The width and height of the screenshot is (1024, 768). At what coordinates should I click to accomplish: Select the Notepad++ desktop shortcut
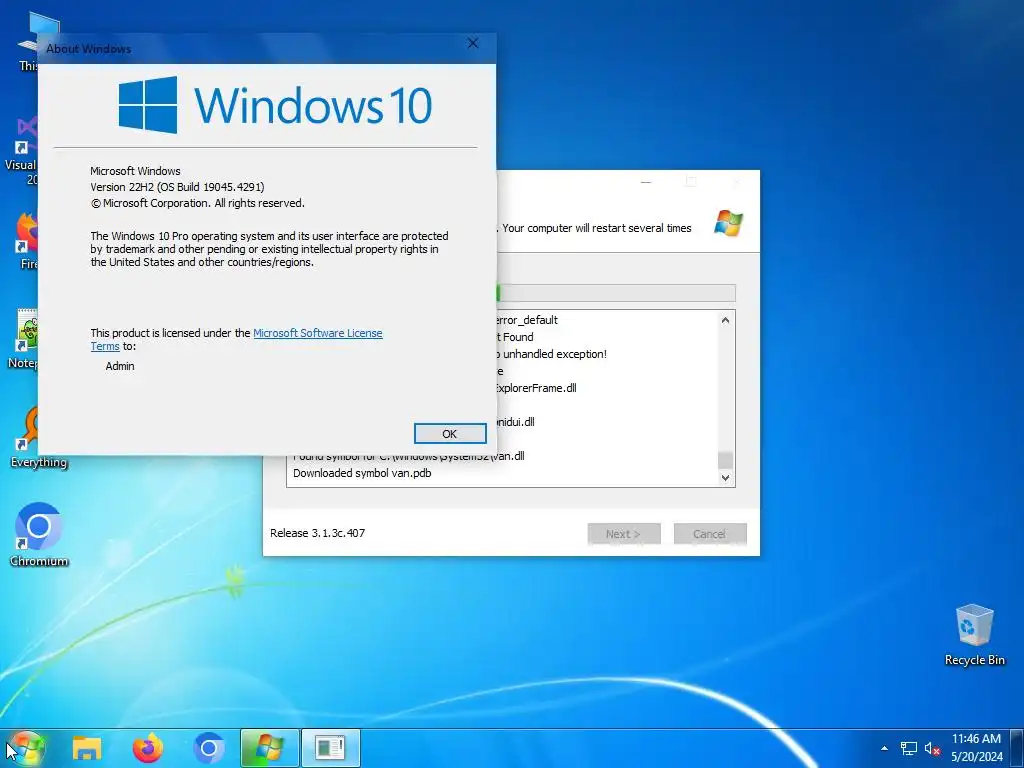(x=24, y=339)
